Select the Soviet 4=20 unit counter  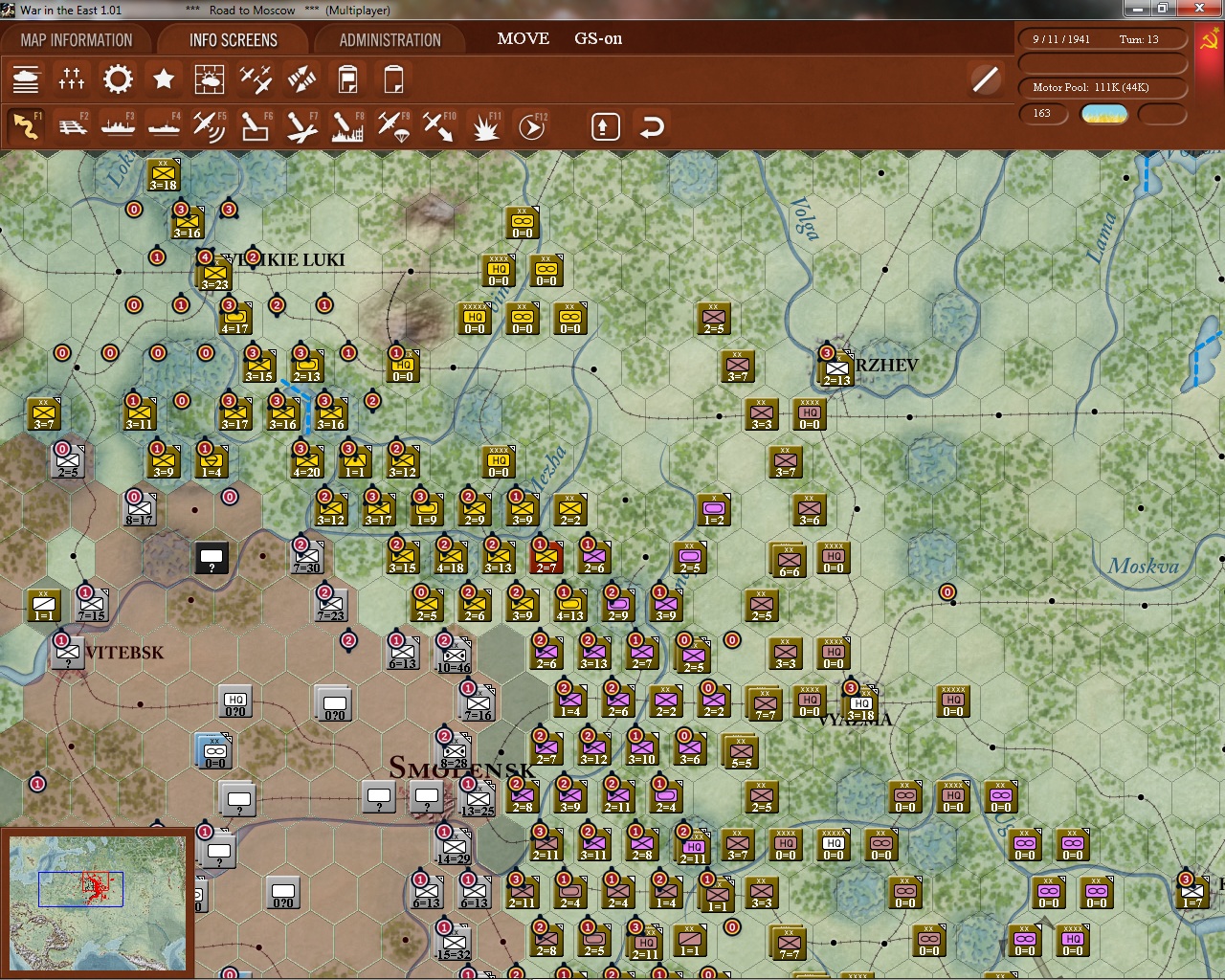click(x=306, y=460)
